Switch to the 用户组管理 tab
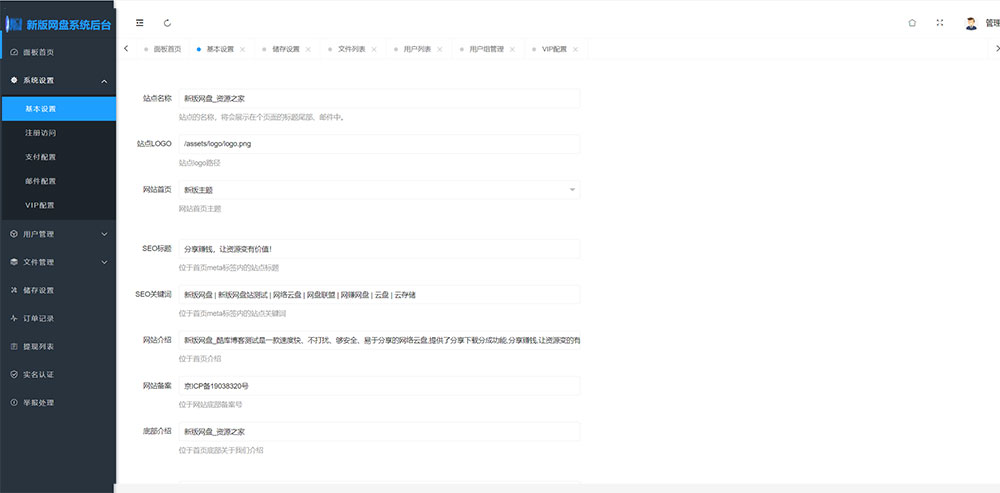The width and height of the screenshot is (1000, 493). point(486,49)
